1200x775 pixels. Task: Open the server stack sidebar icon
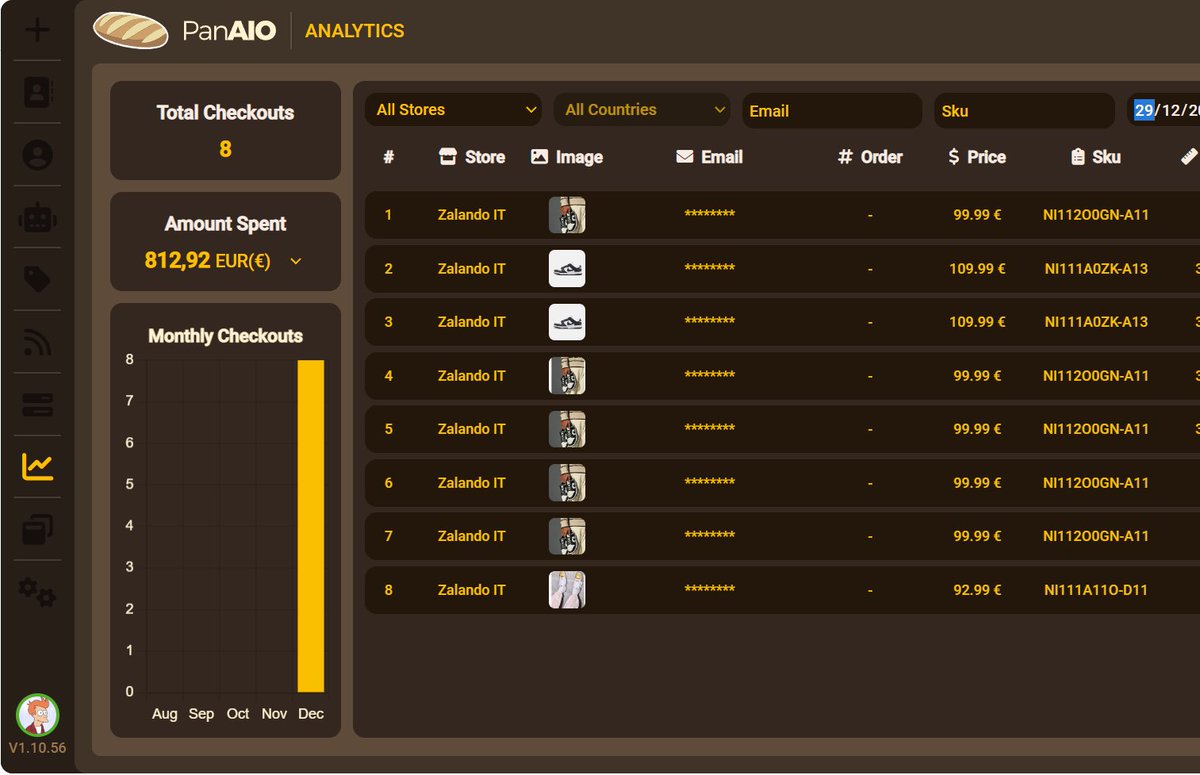point(37,405)
